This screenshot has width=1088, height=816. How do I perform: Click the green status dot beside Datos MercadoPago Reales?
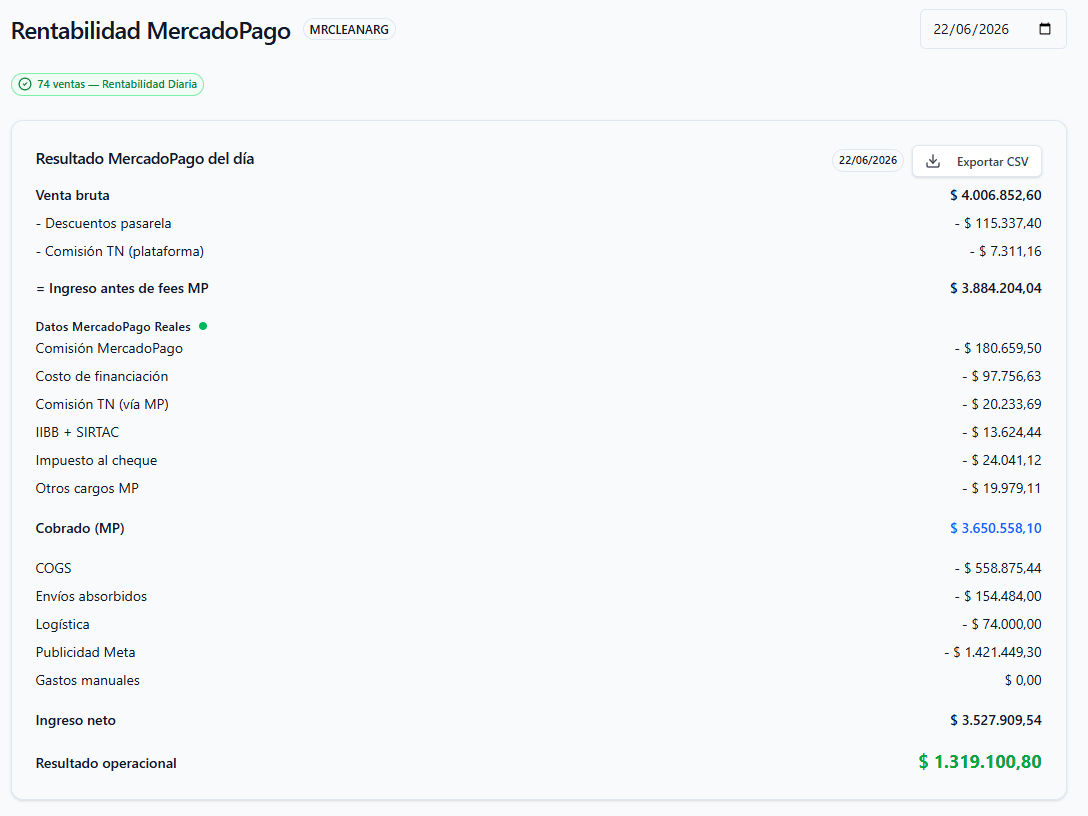(203, 326)
